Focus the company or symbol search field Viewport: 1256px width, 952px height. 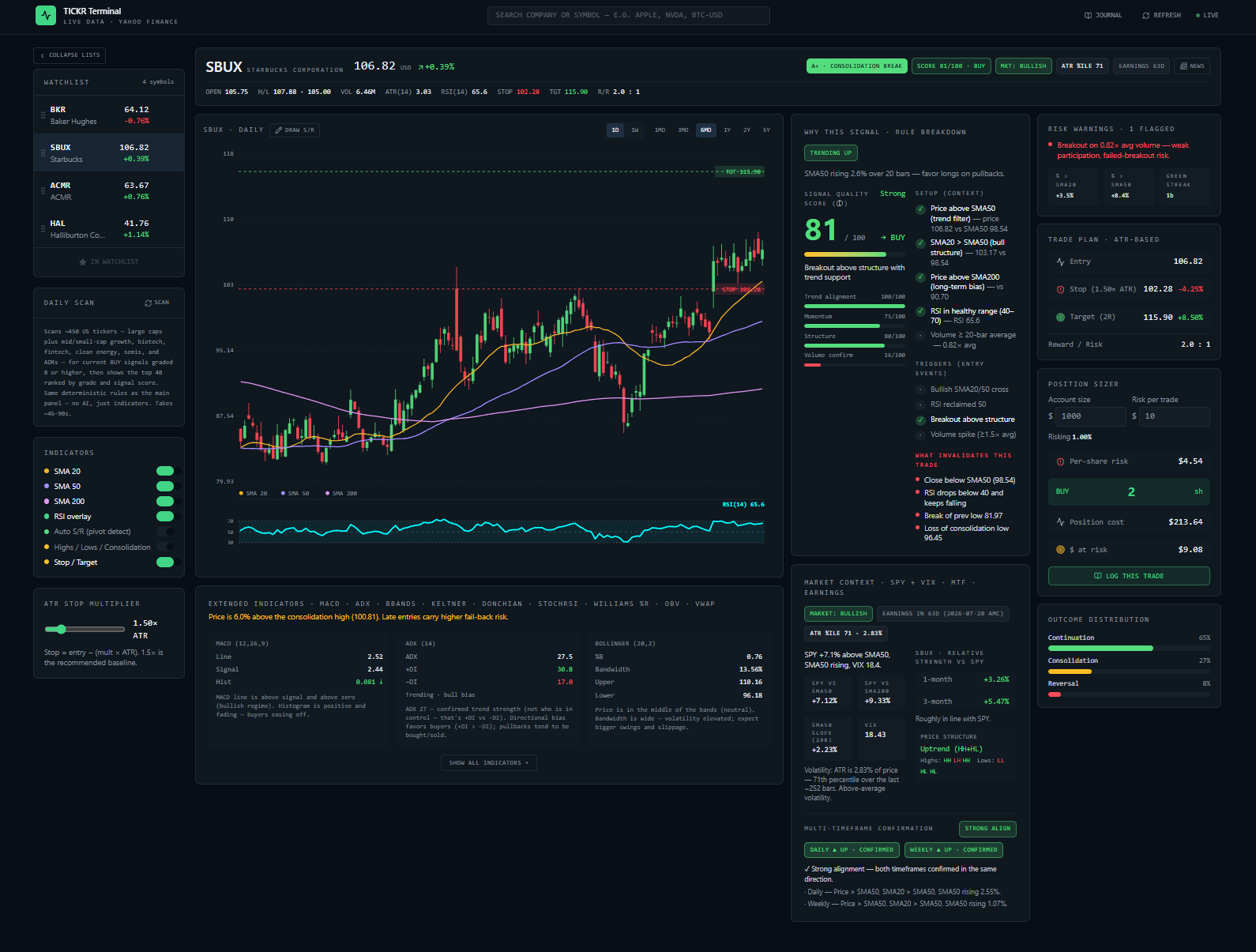pyautogui.click(x=629, y=15)
